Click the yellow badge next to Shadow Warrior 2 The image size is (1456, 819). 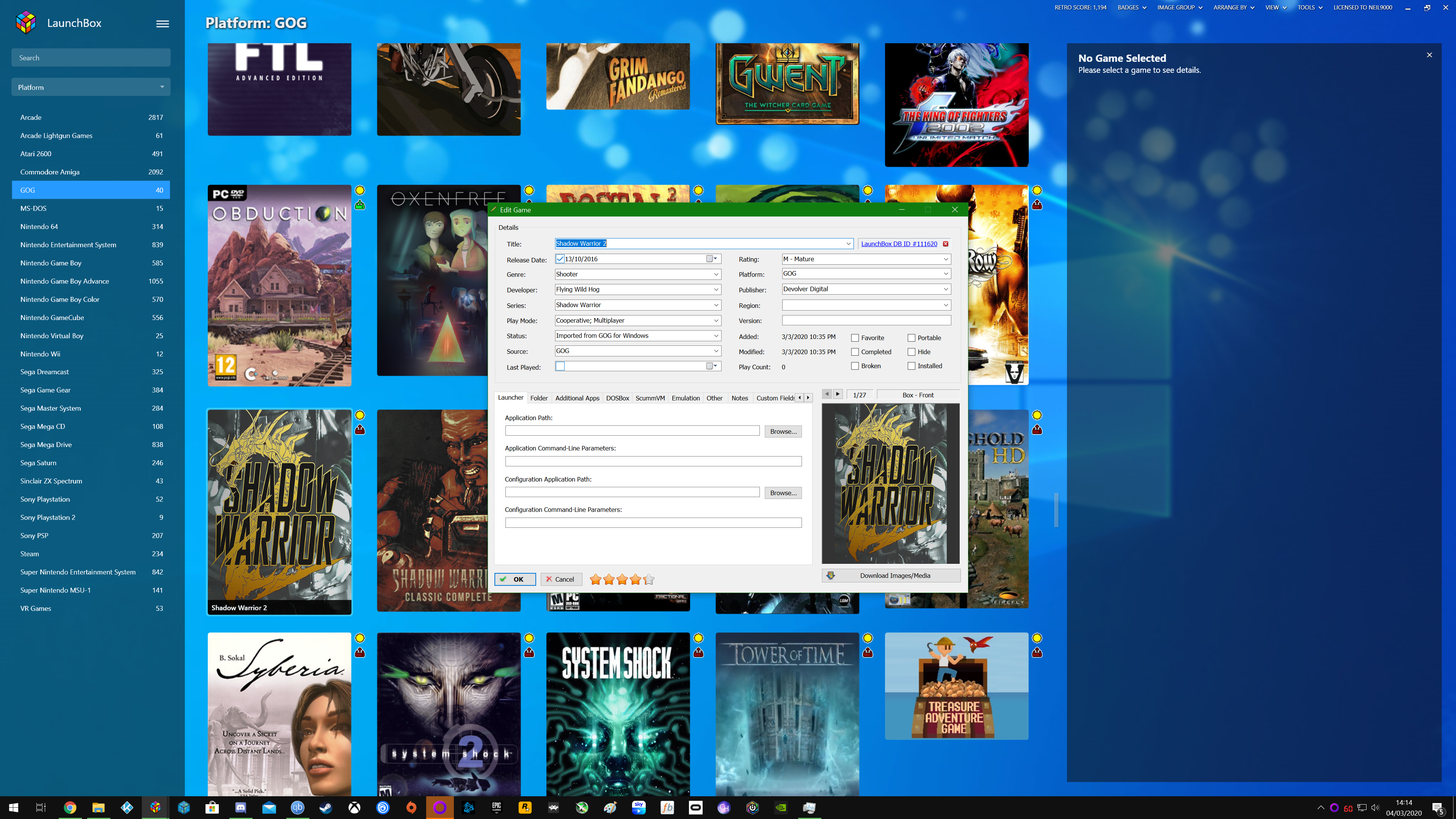pos(360,416)
